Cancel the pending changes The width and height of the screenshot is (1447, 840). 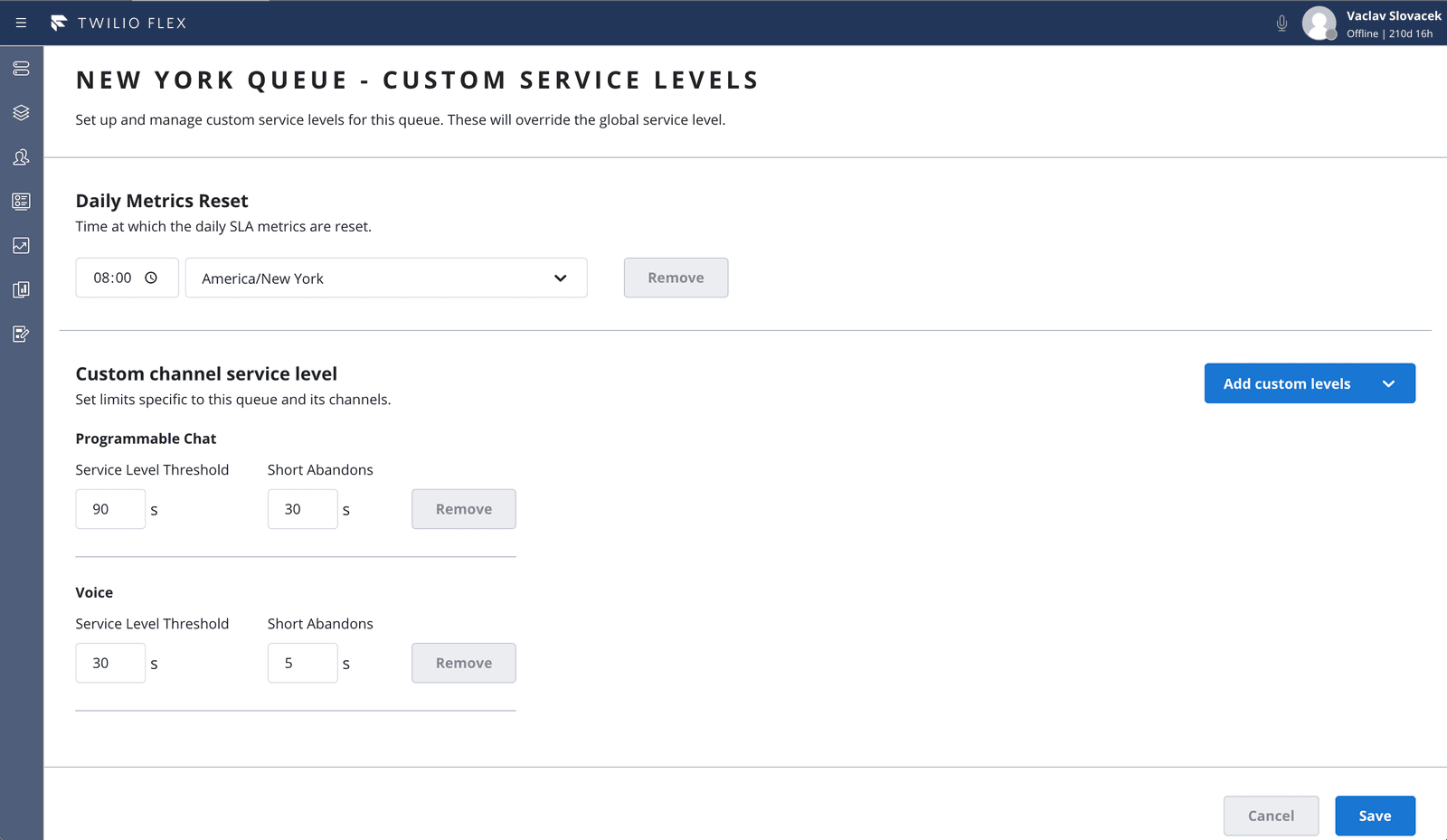pyautogui.click(x=1271, y=816)
